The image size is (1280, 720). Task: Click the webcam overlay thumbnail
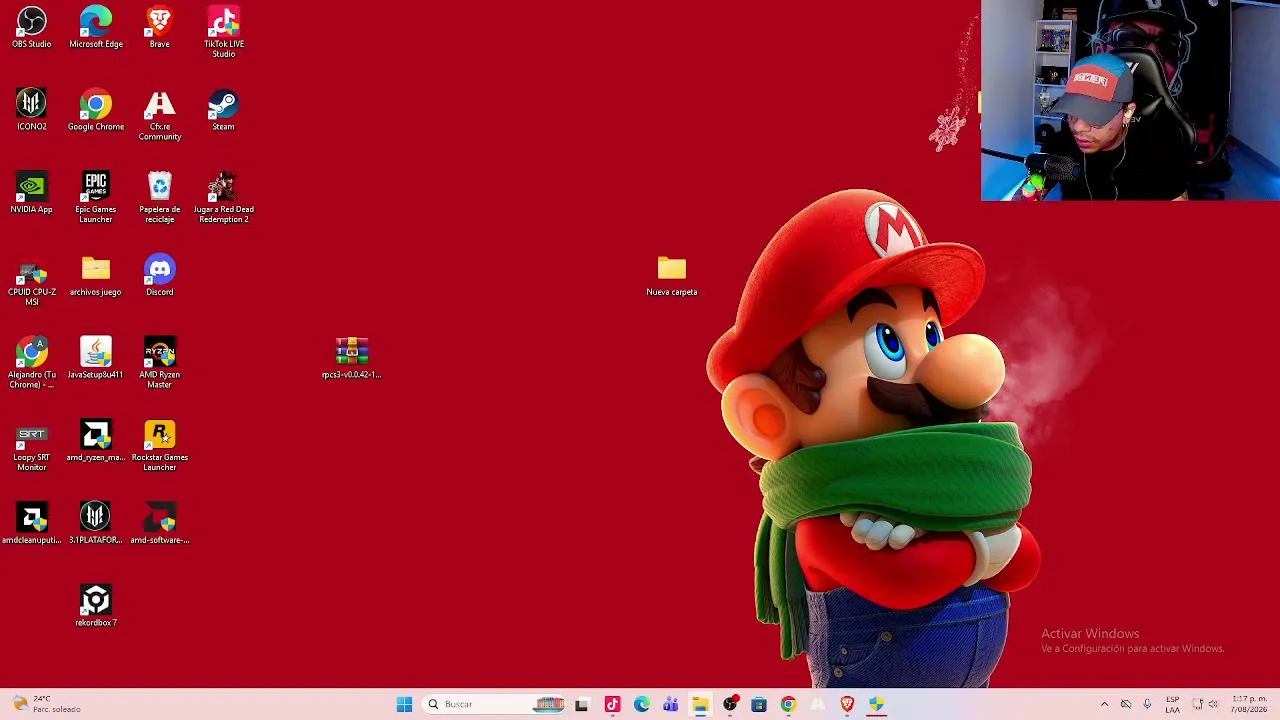[x=1130, y=100]
